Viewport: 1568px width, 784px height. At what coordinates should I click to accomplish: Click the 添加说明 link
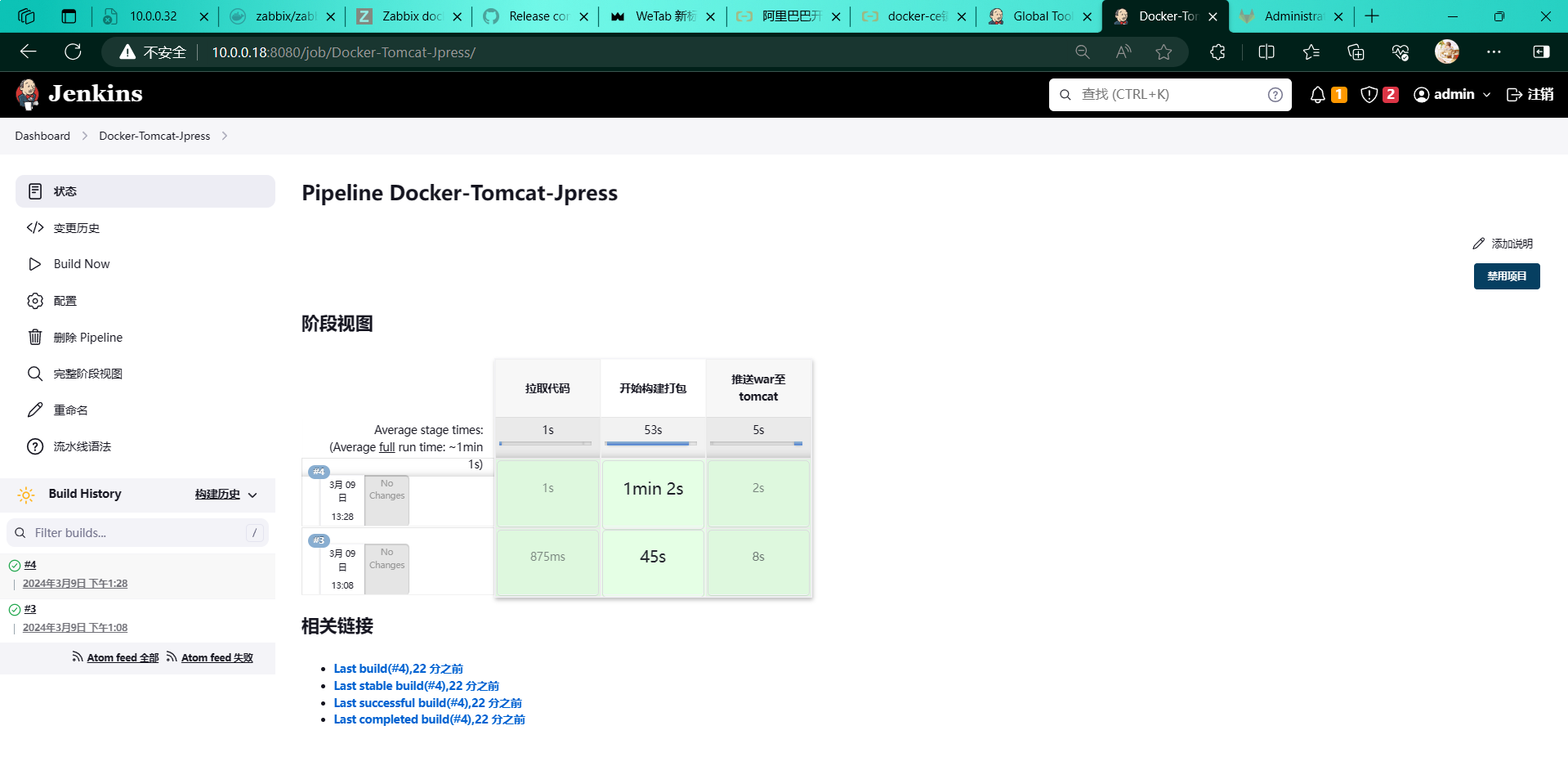pos(1503,244)
